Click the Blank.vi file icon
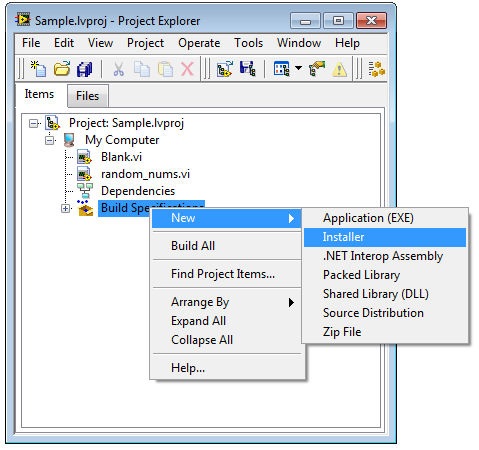This screenshot has width=479, height=450. click(84, 157)
